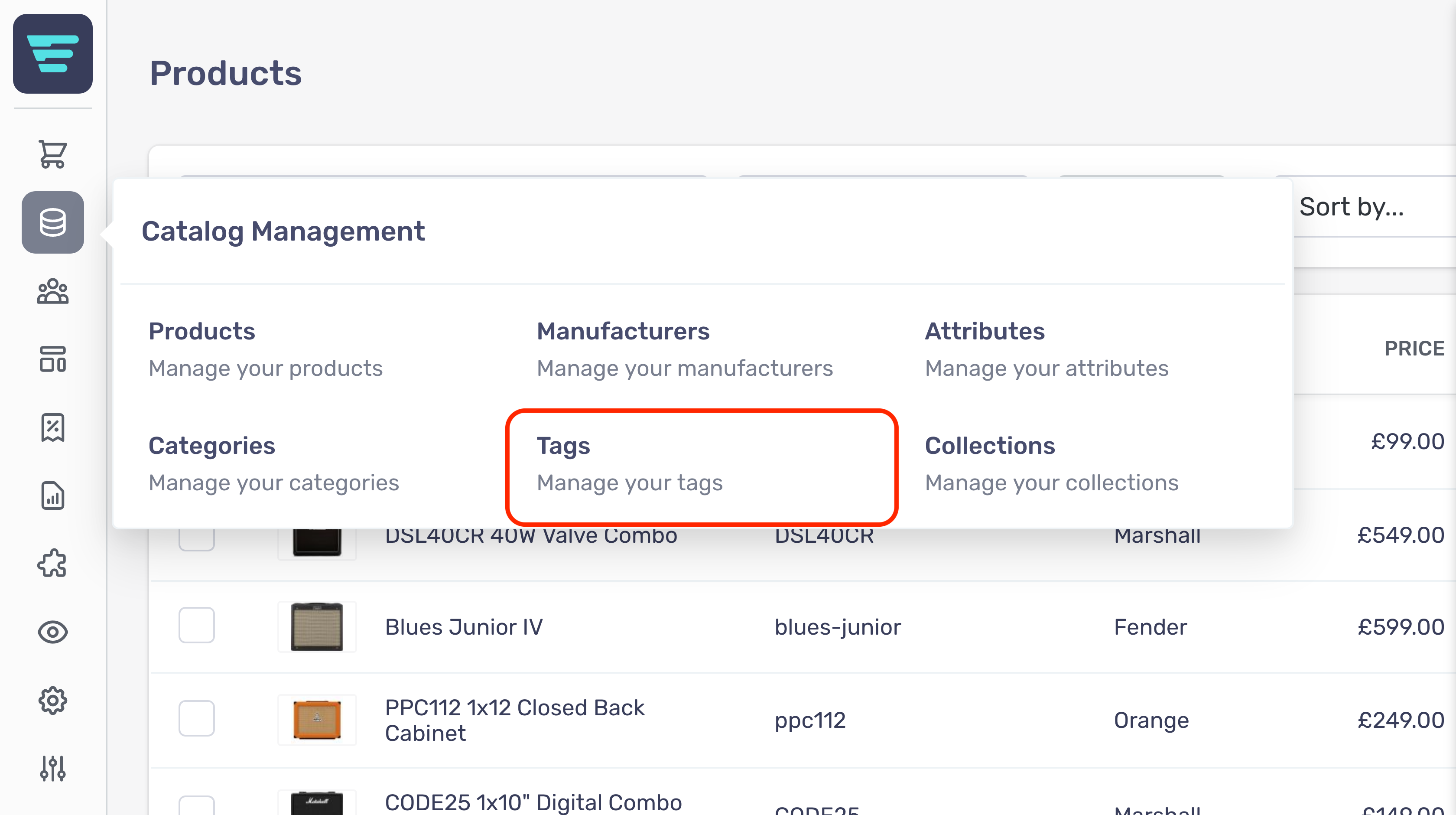Open the sliders adjustments icon

(x=52, y=769)
